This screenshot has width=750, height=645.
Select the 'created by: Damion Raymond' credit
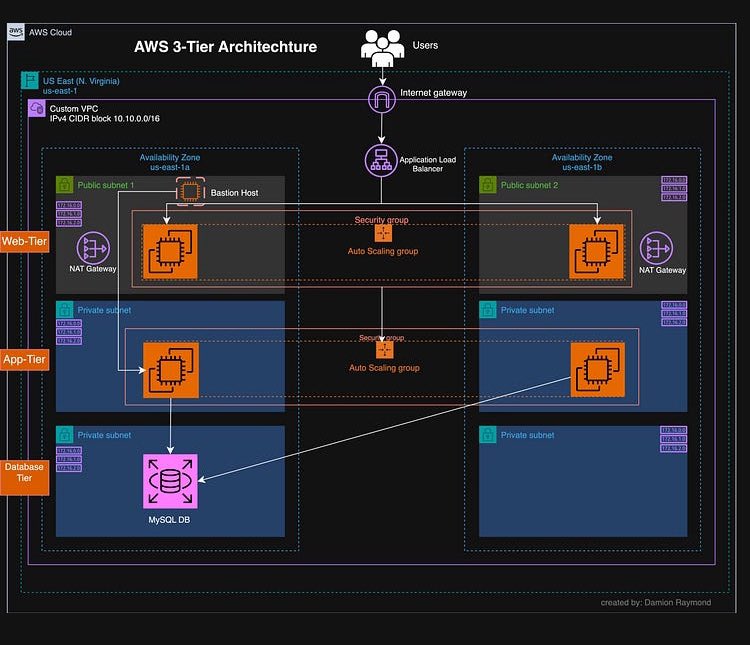[x=656, y=602]
